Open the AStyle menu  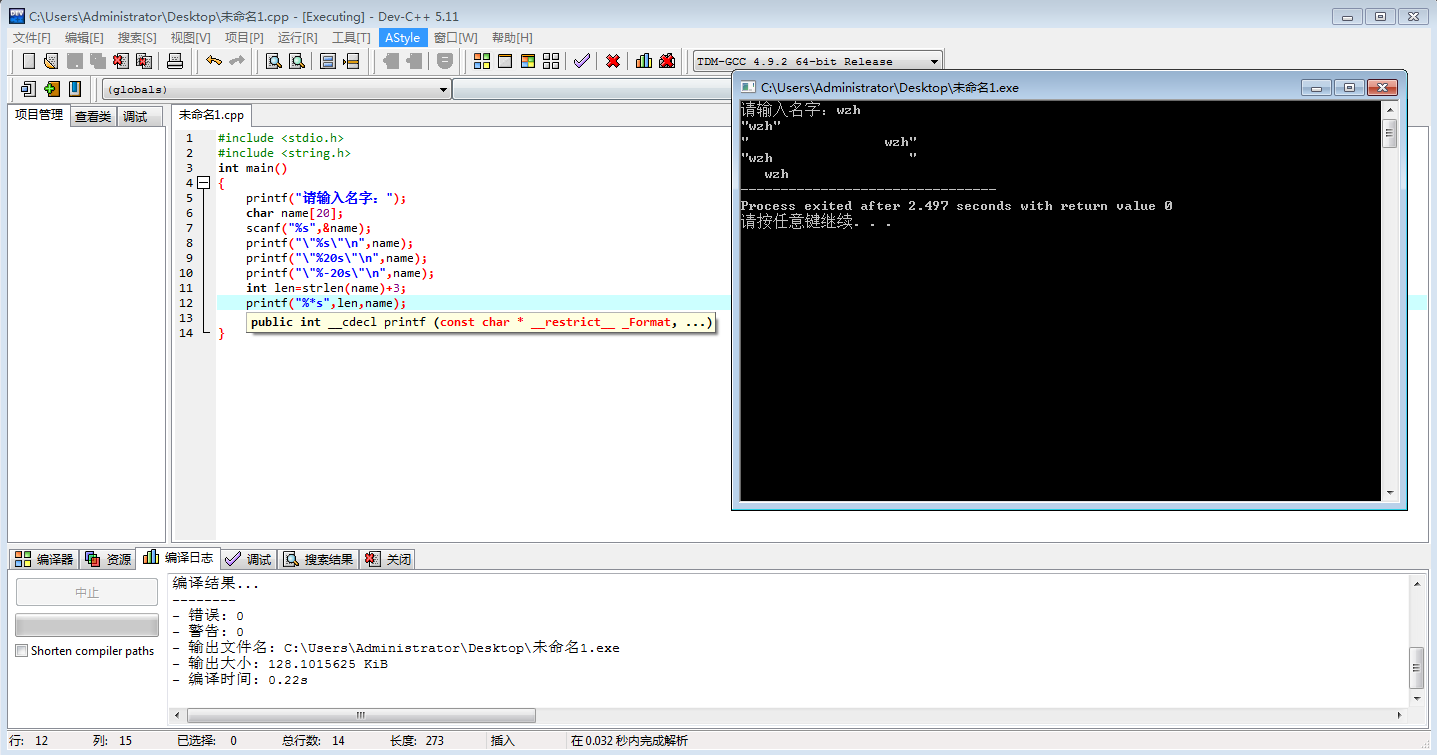[403, 37]
